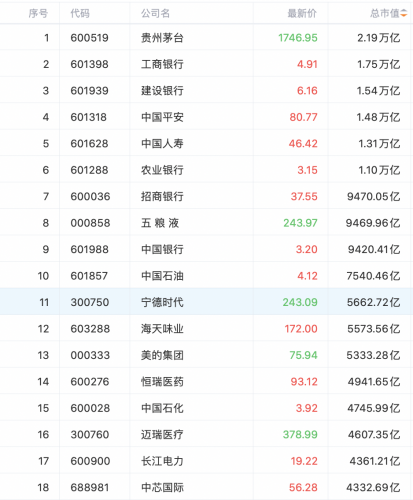Click the 公司名 column header

pos(155,13)
